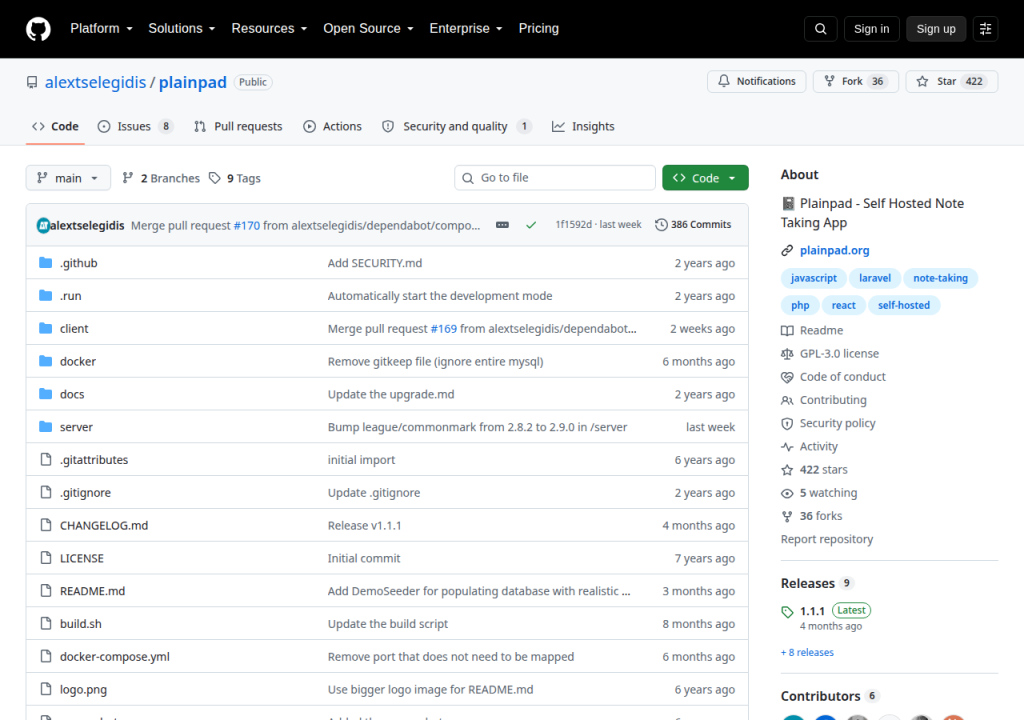Click the eye icon beside 5 watching
1024x720 pixels.
[x=787, y=493]
